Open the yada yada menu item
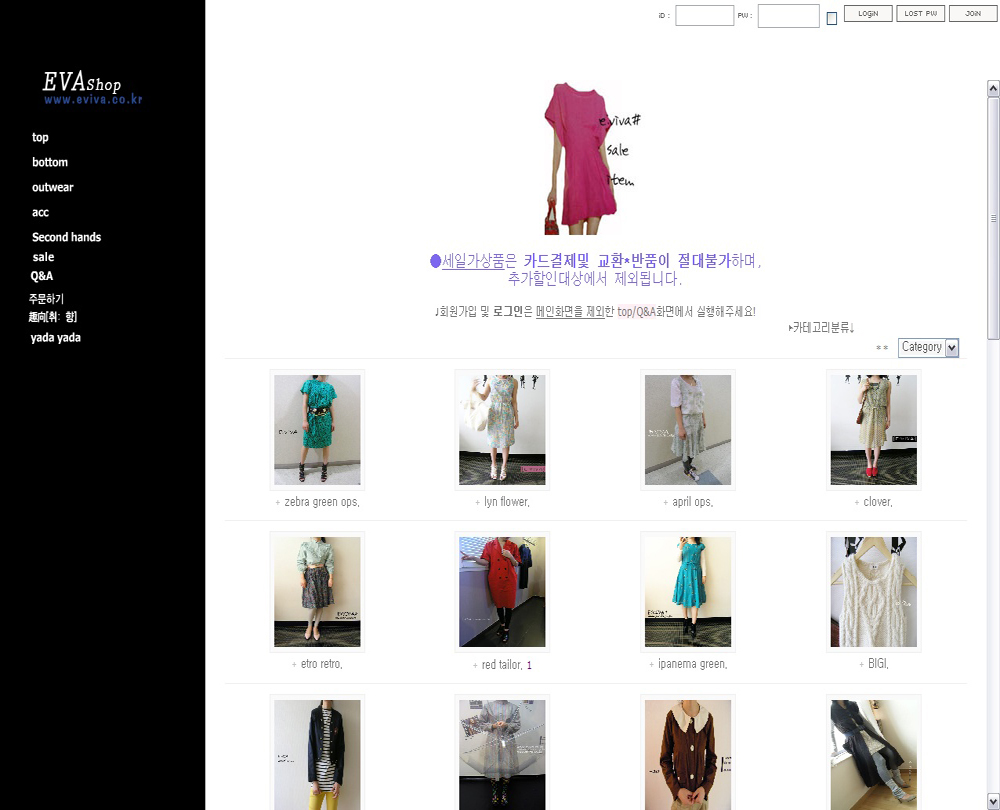The width and height of the screenshot is (1000, 810). pos(55,338)
